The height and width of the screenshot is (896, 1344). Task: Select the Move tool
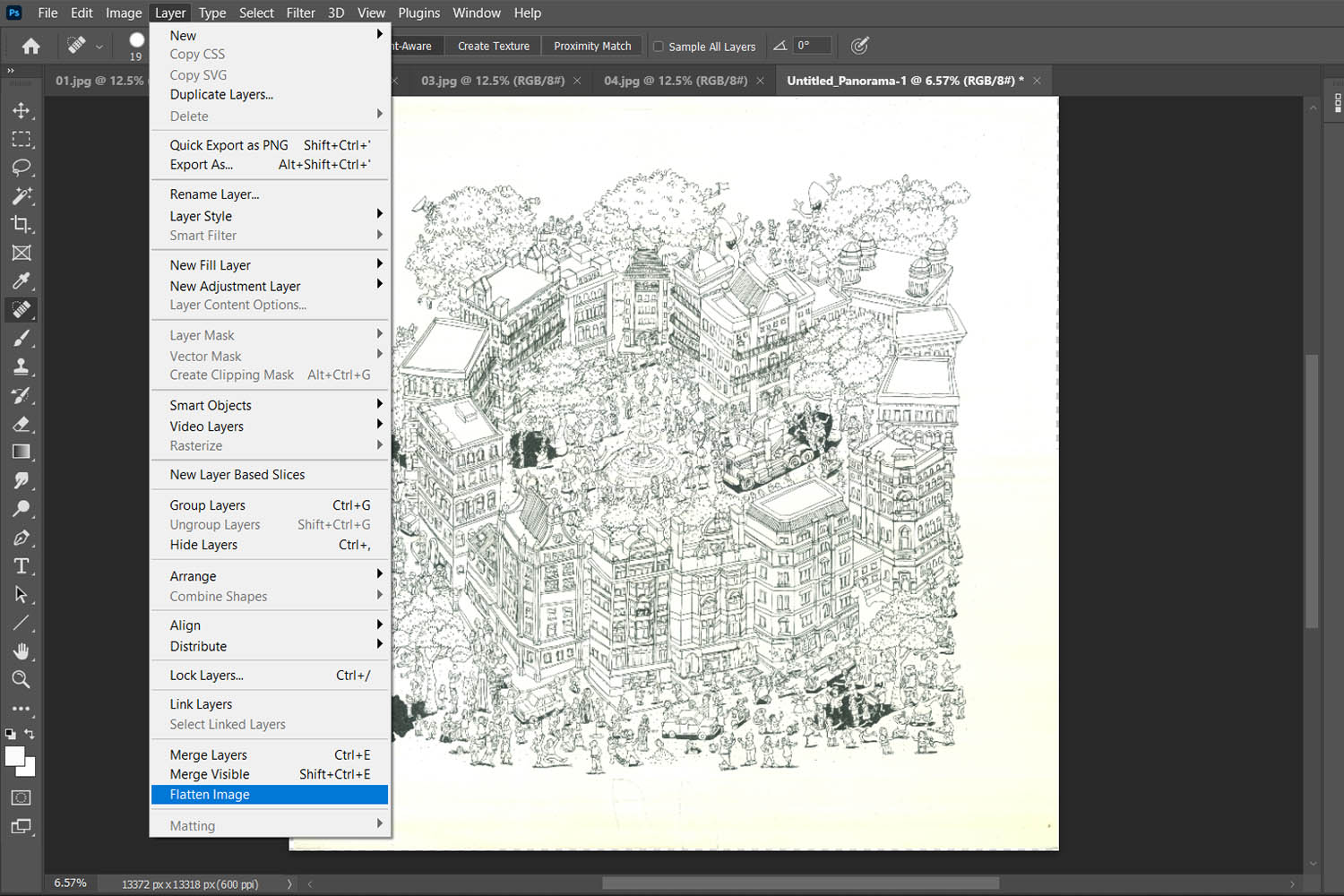[22, 110]
